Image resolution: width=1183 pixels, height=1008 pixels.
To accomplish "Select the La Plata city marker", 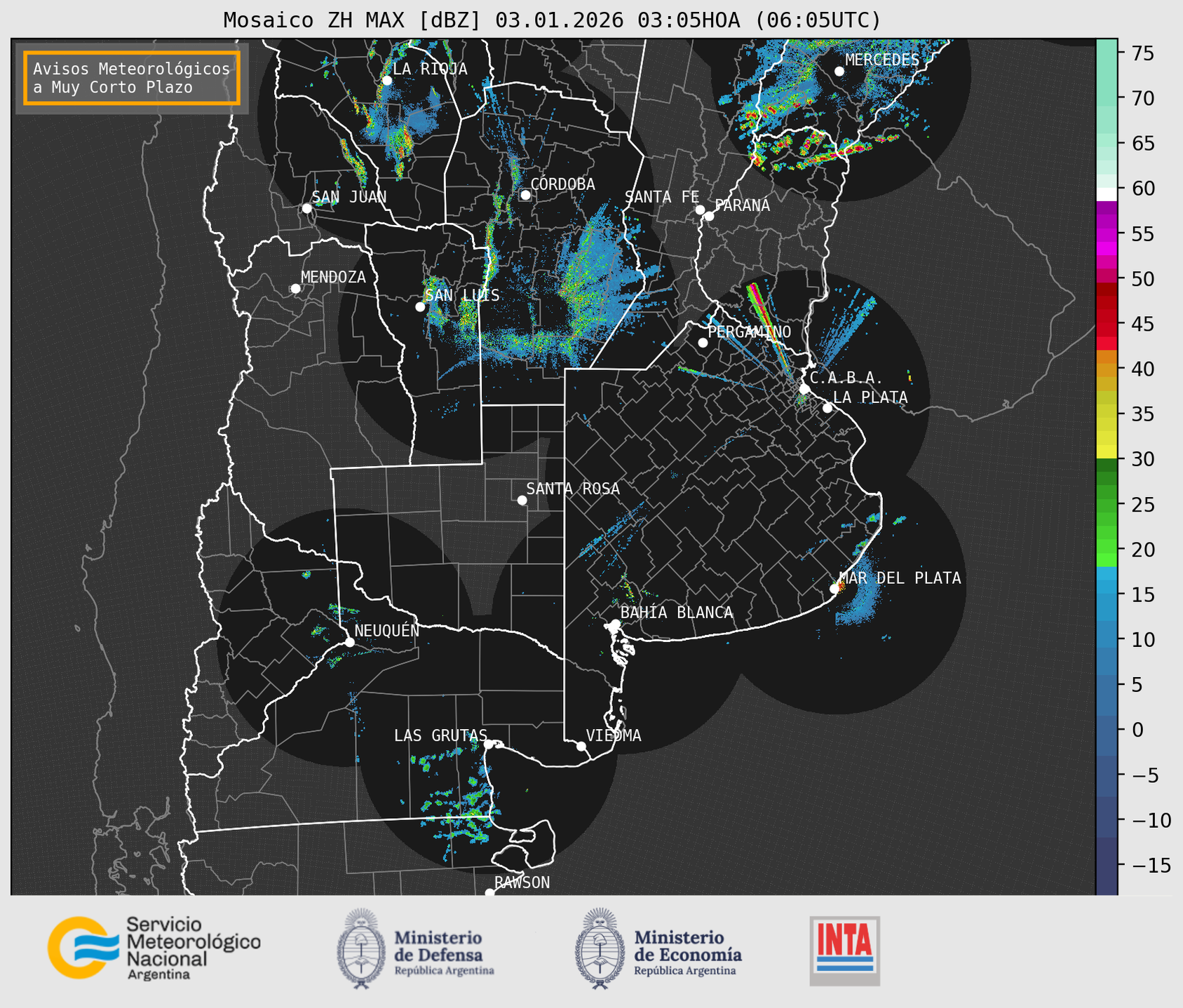I will tap(827, 408).
